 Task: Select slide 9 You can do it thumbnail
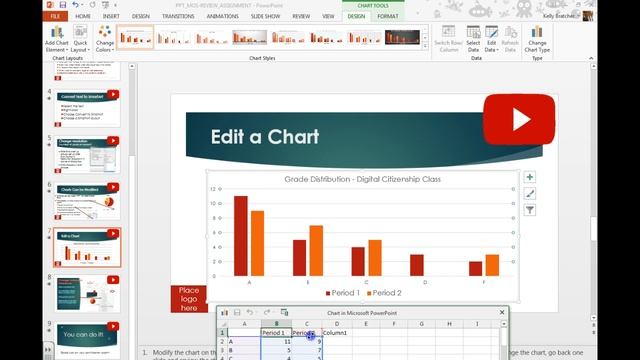87,340
